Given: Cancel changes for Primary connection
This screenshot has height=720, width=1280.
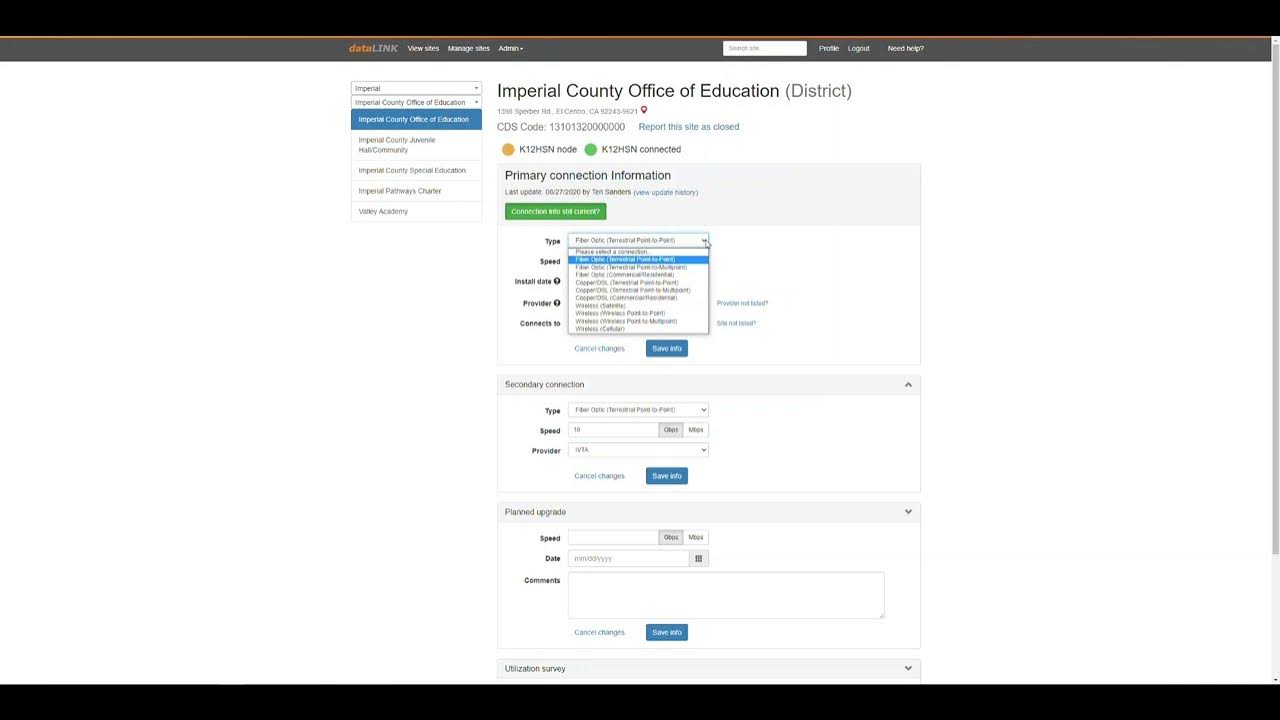Looking at the screenshot, I should tap(599, 348).
